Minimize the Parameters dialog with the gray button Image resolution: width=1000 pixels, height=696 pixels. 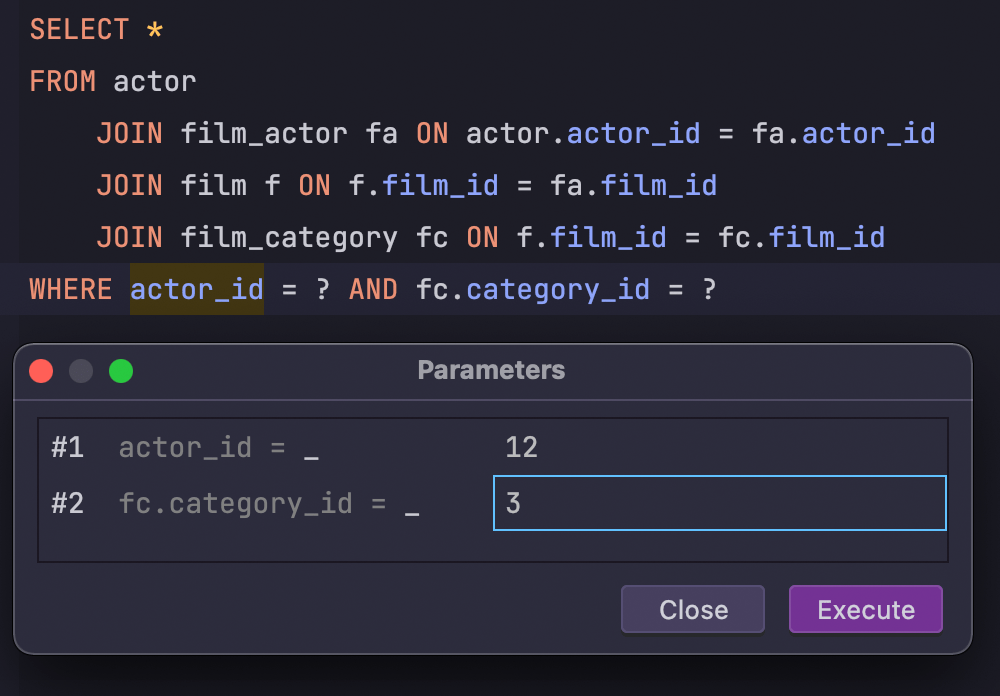[81, 371]
